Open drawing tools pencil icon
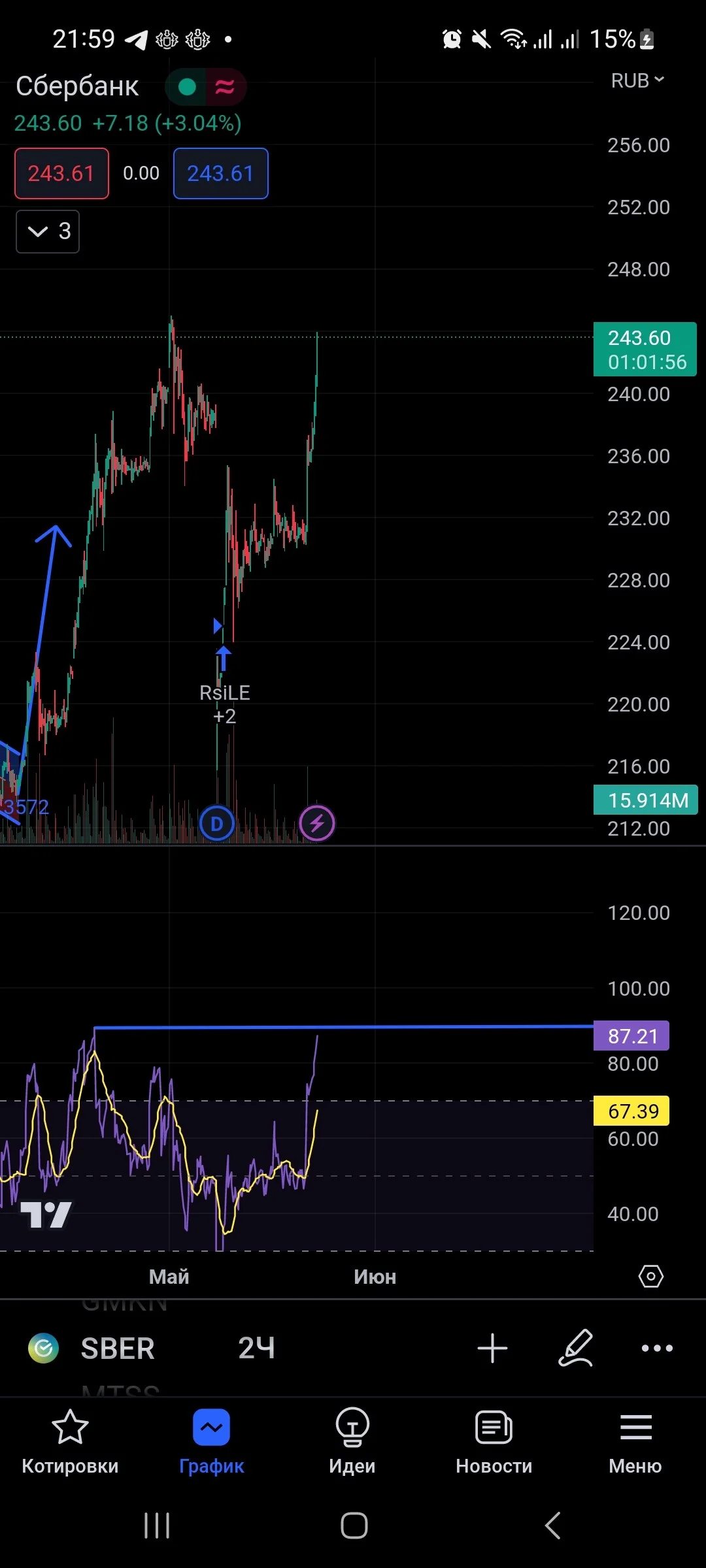Screen dimensions: 706x1568 576,1348
